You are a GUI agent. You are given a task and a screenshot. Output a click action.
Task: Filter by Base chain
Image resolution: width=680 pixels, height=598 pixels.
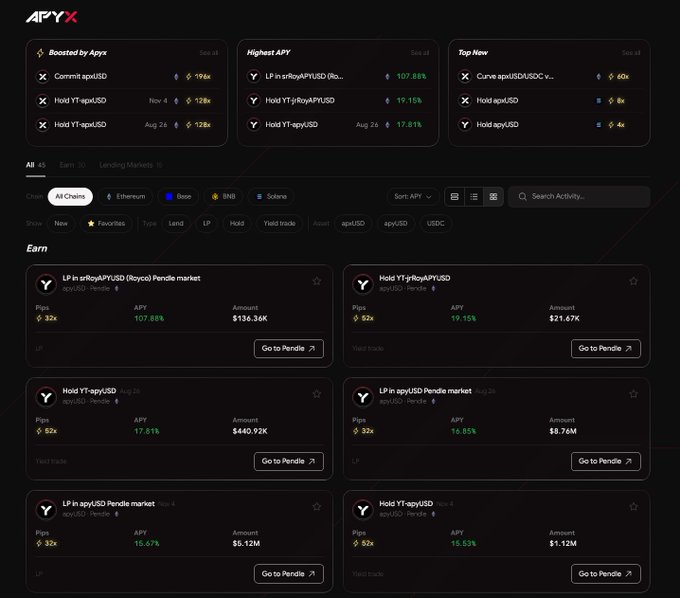(x=178, y=196)
